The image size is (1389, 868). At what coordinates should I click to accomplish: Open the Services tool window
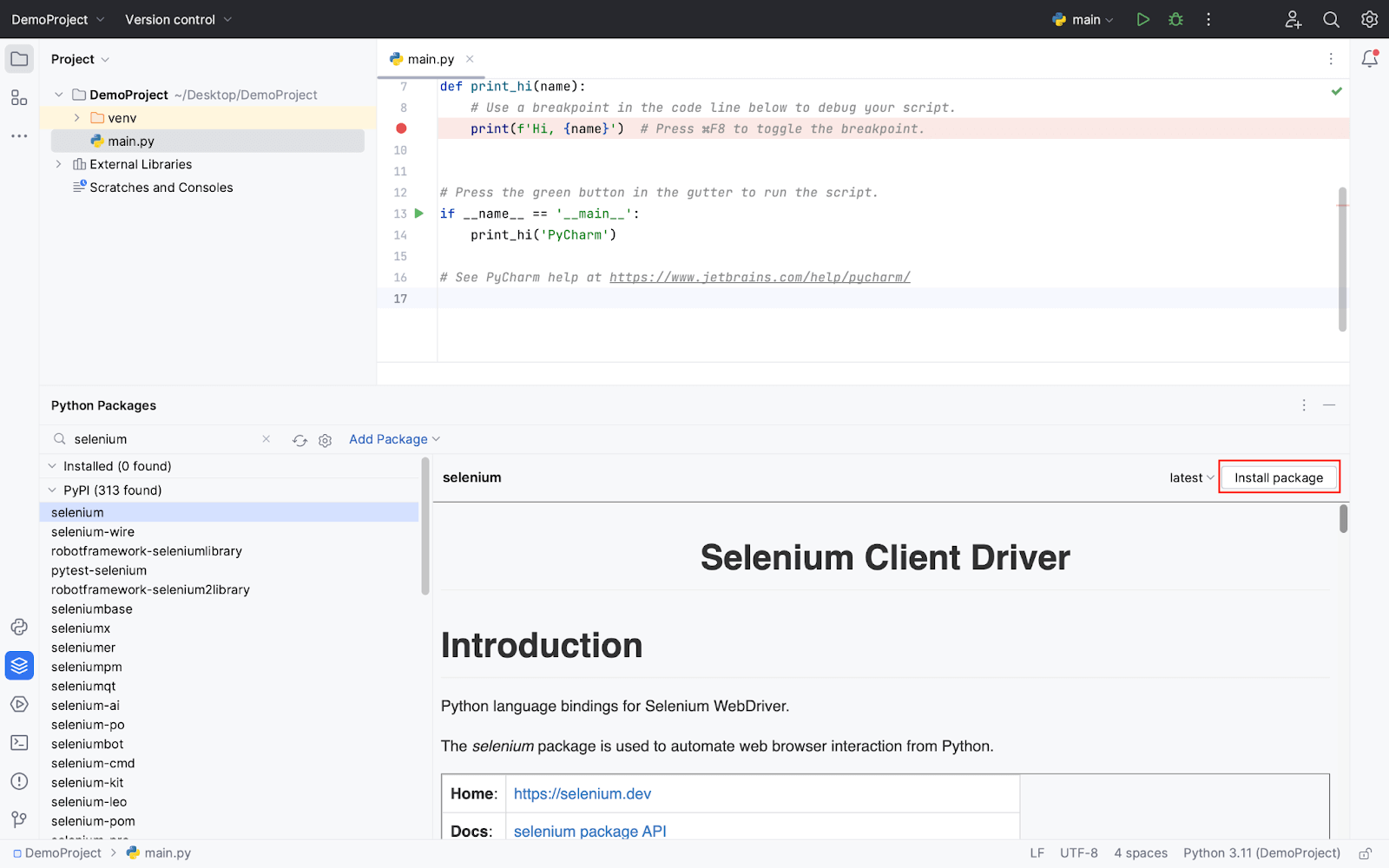(x=19, y=704)
